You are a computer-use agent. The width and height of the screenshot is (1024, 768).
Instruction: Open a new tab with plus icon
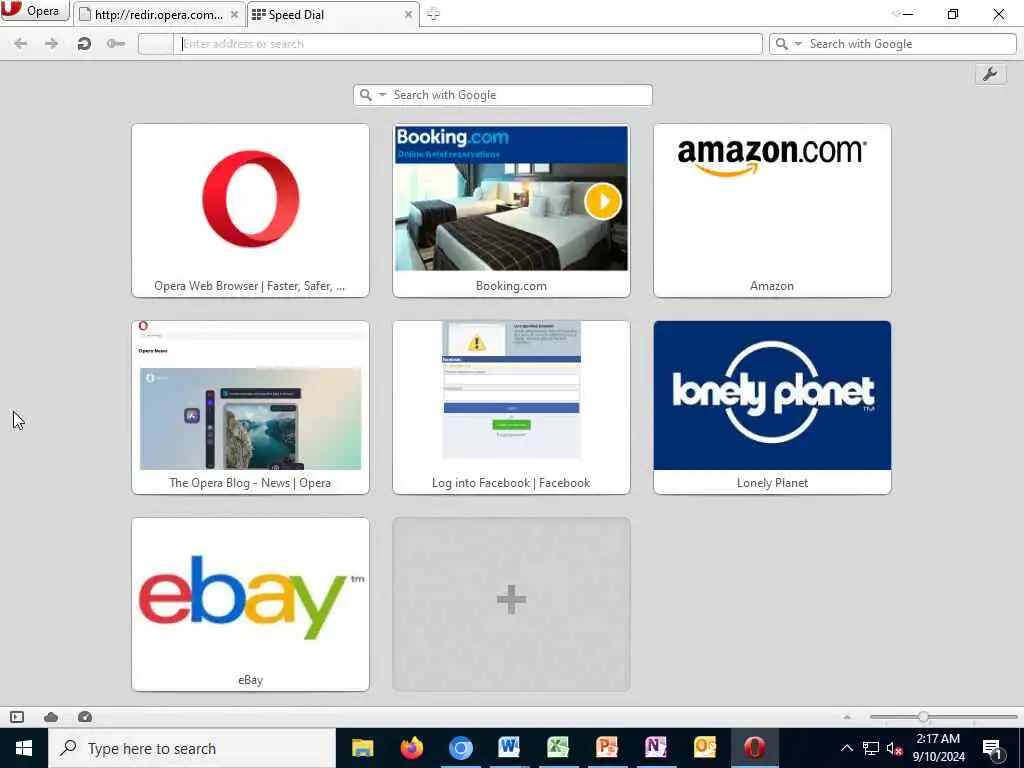click(433, 14)
